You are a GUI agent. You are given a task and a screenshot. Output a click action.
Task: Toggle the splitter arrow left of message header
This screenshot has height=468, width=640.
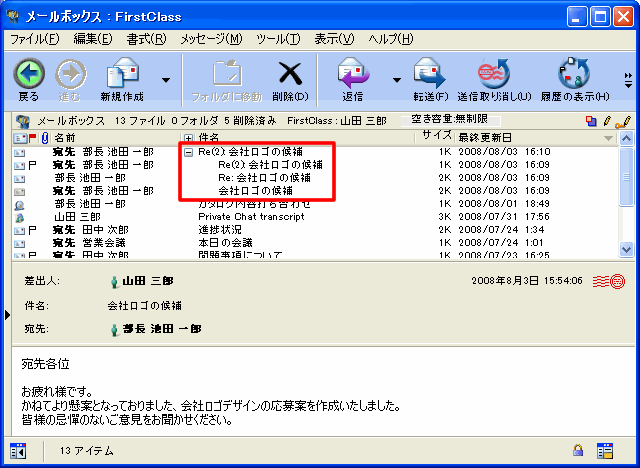(6, 315)
